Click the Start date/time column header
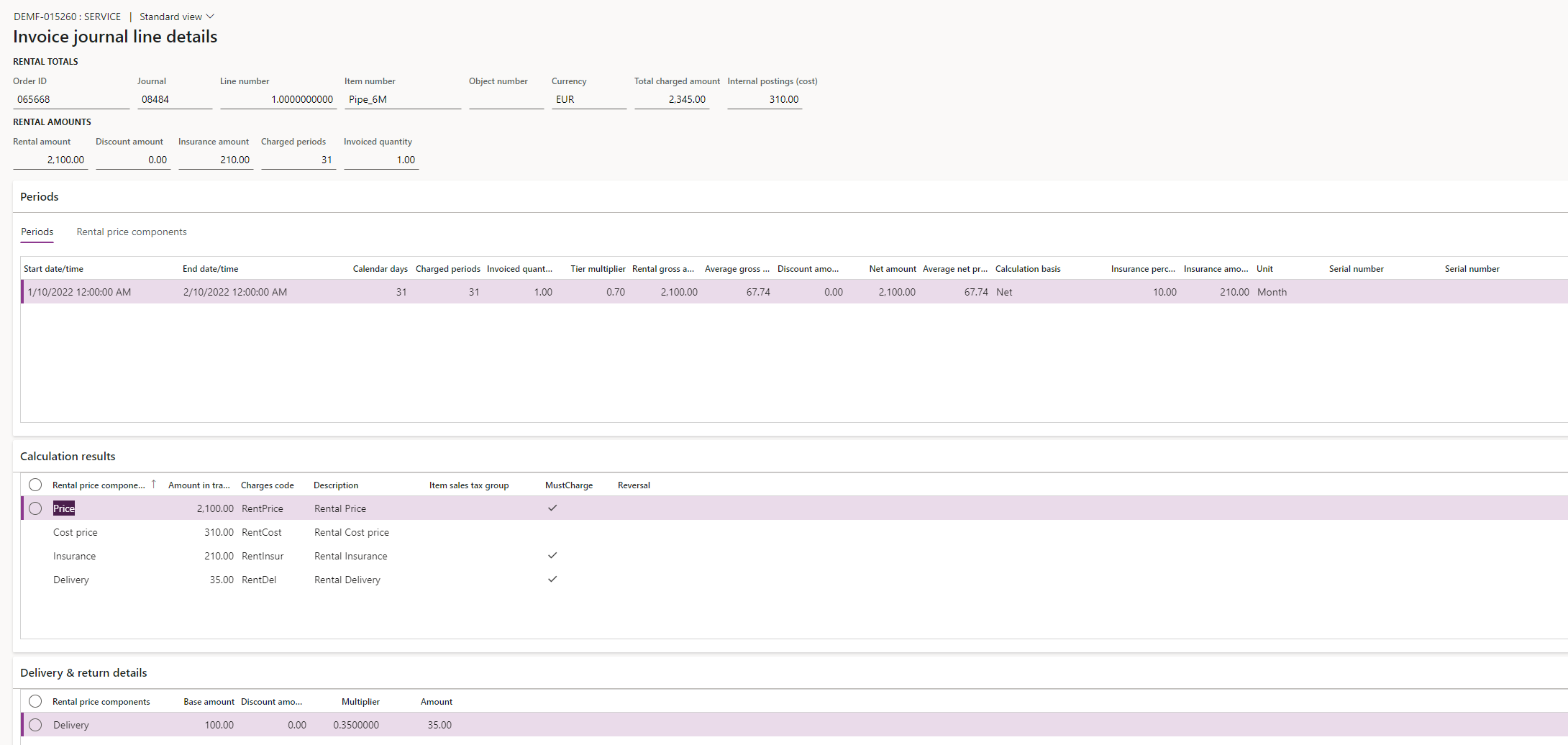Image resolution: width=1568 pixels, height=745 pixels. (x=53, y=269)
